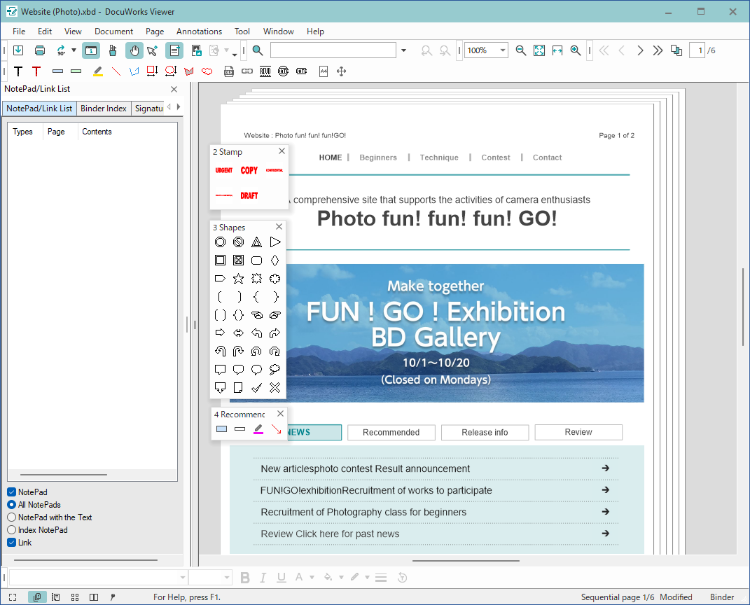Open the Tool menu

242,31
